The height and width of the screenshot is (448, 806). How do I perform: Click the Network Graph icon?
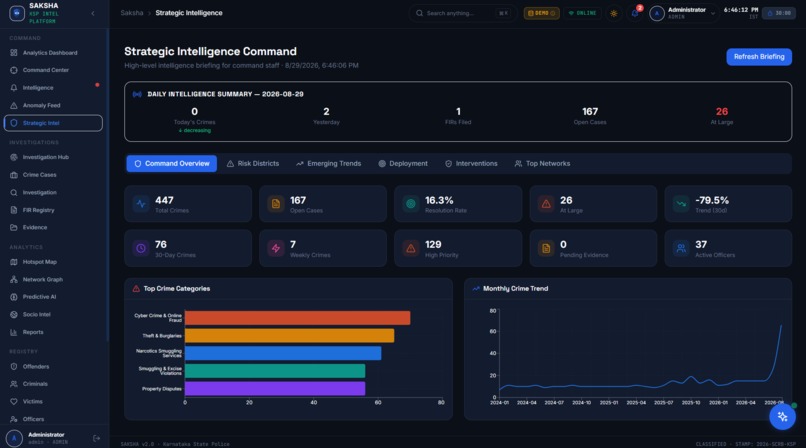pyautogui.click(x=14, y=279)
